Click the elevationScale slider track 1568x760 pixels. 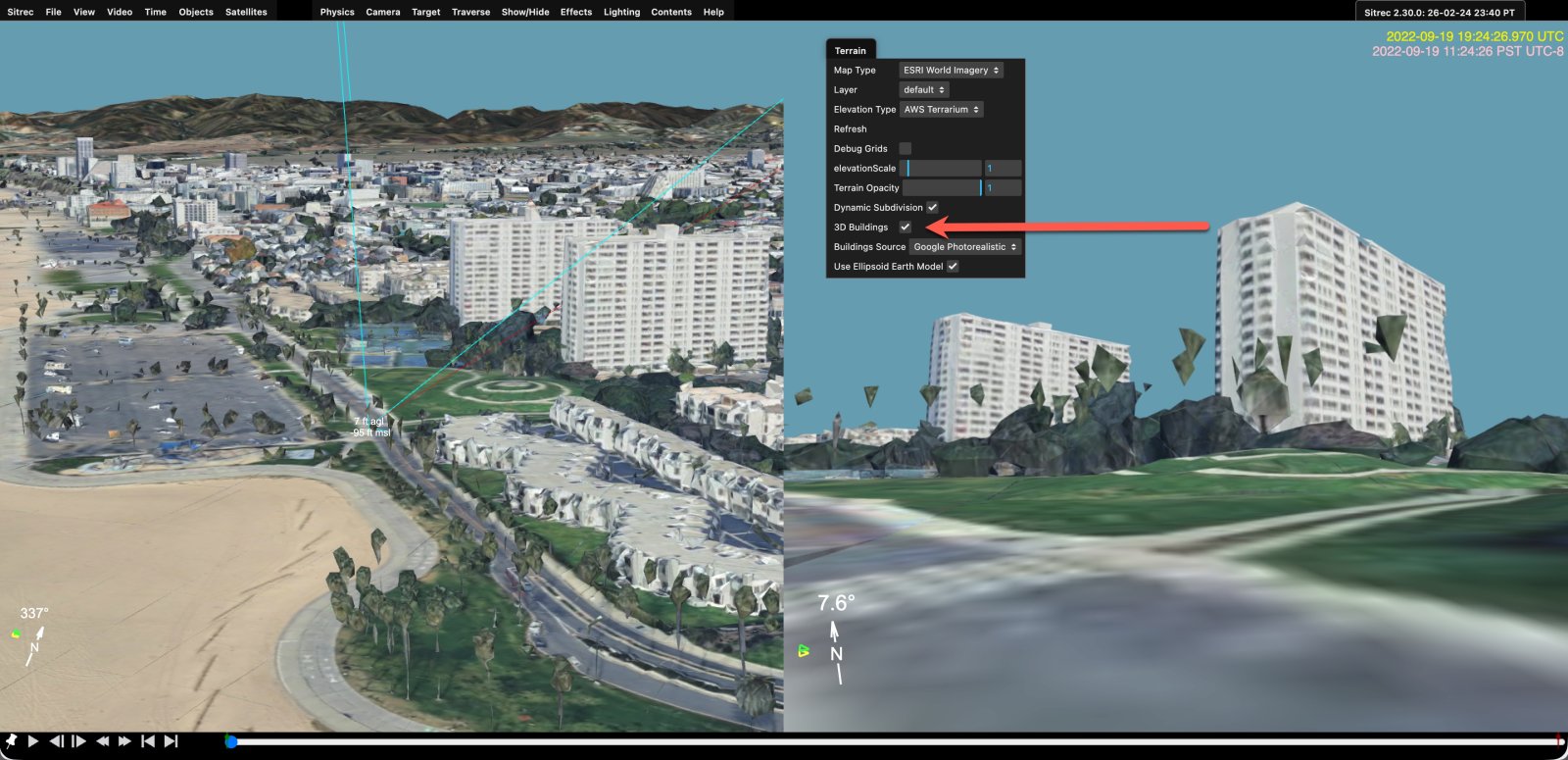(941, 169)
